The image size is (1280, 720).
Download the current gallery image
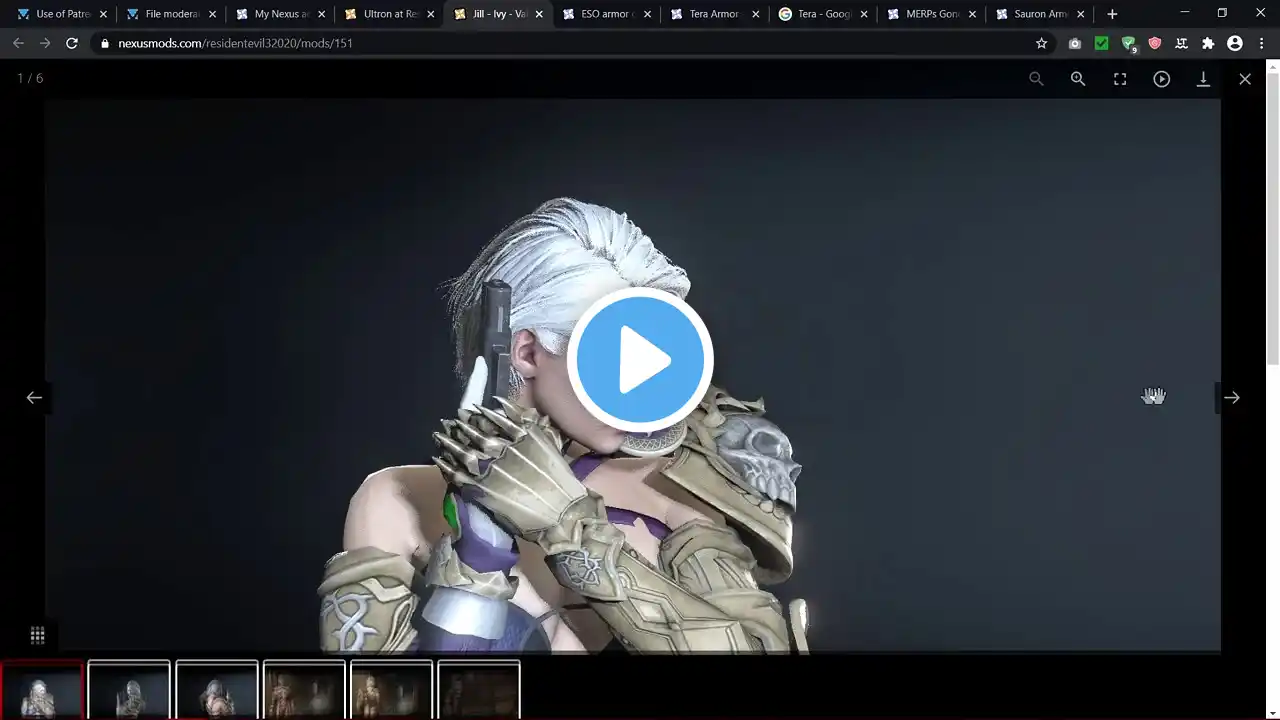click(1203, 79)
